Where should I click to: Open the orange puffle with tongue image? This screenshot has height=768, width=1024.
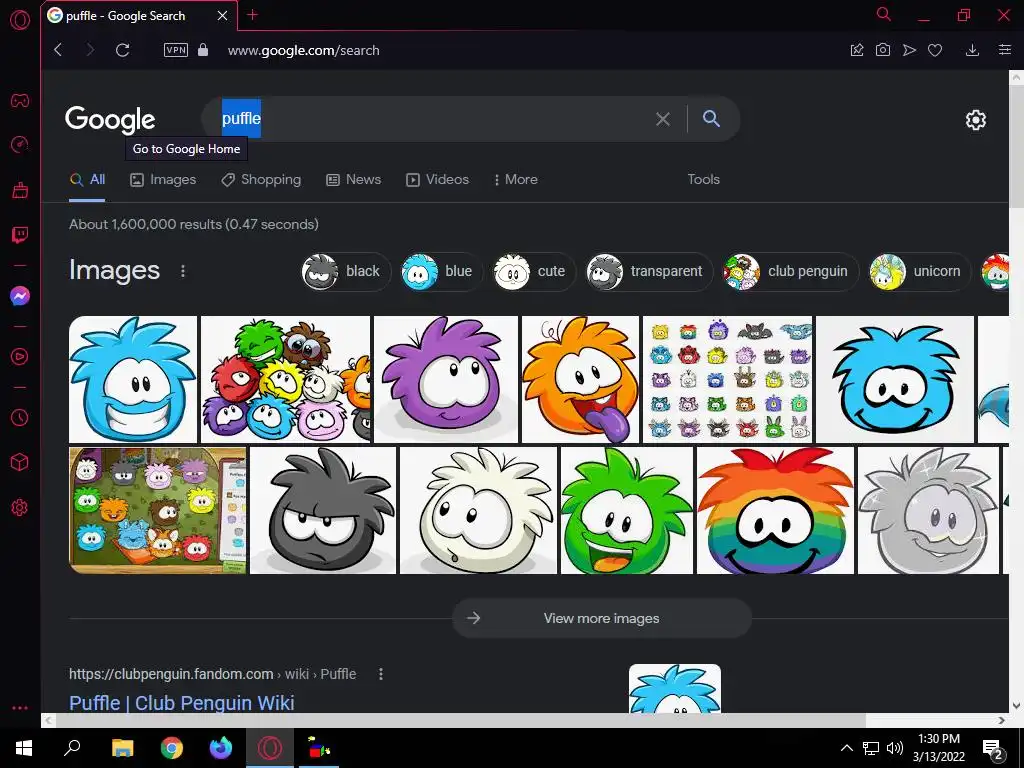(580, 379)
